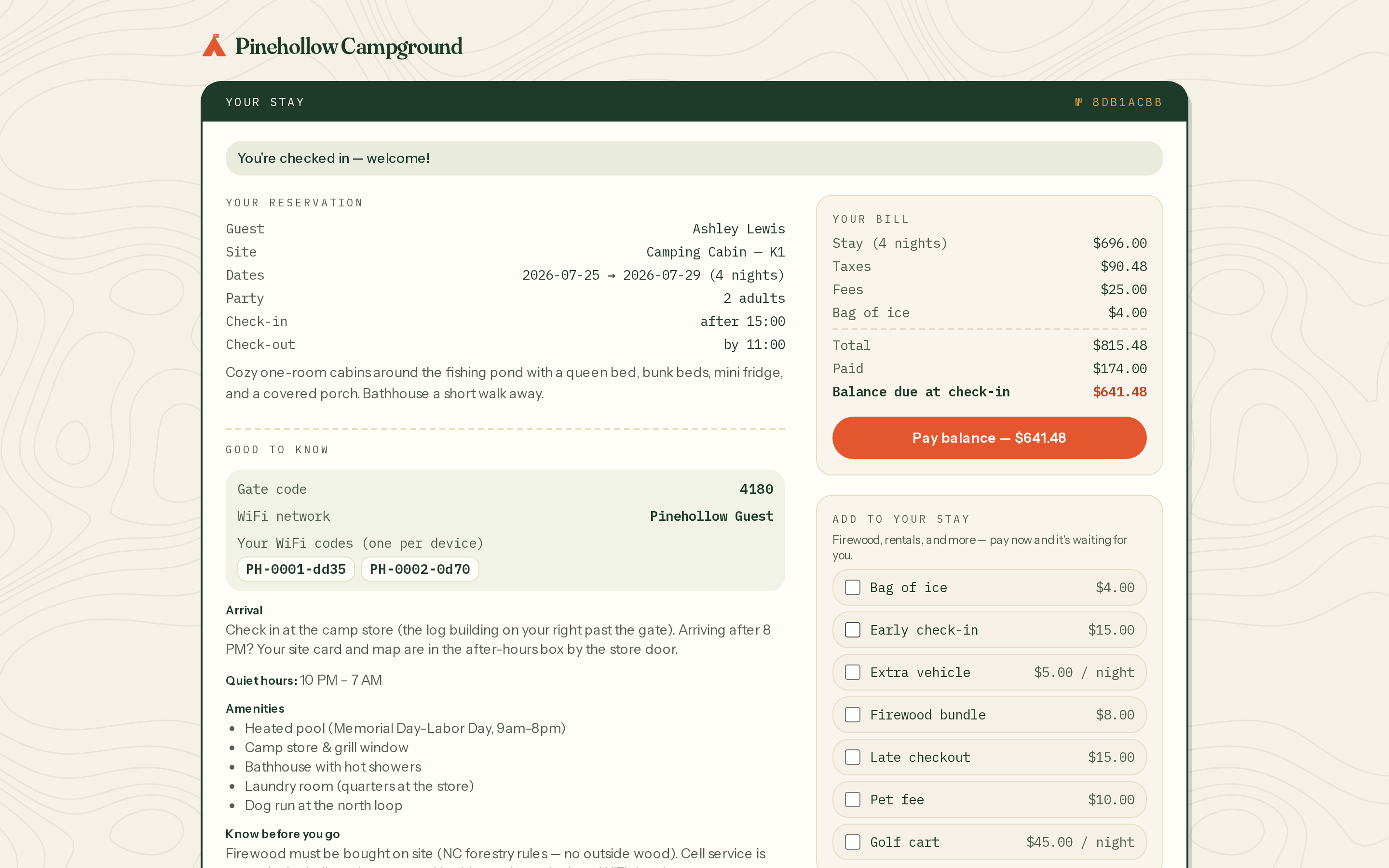Click the Bag of ice $4.00 bill line
This screenshot has width=1389, height=868.
click(989, 312)
